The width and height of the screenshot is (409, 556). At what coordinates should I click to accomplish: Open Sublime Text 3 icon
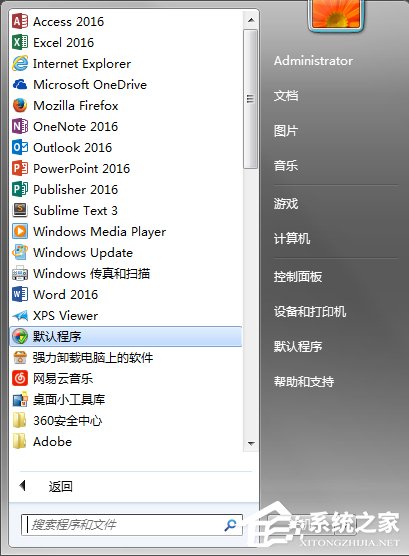20,210
